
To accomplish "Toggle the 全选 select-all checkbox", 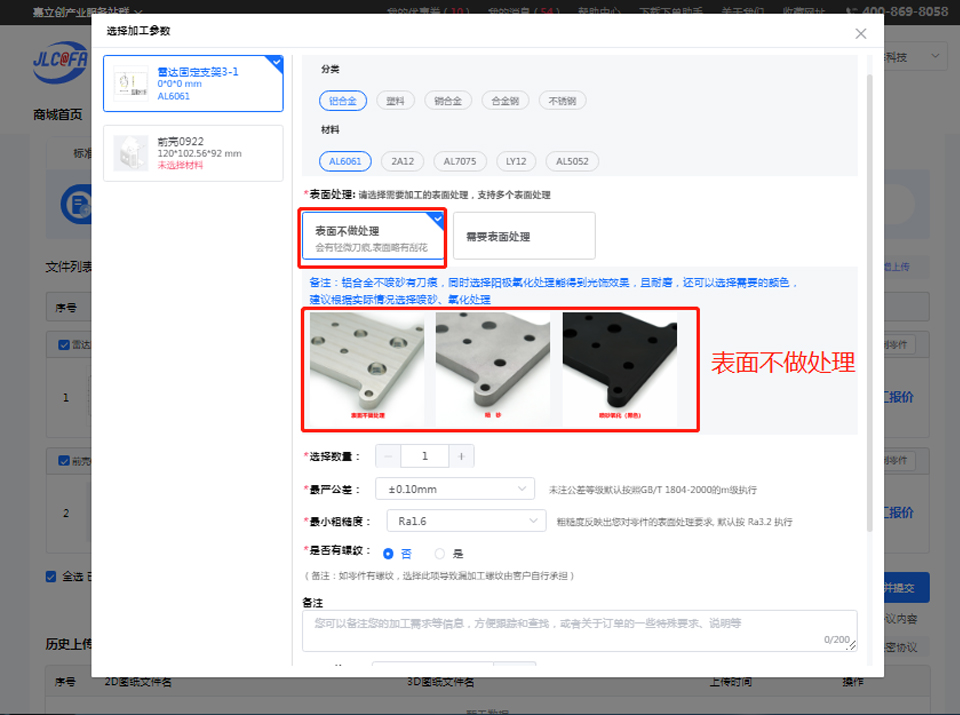I will [x=51, y=577].
